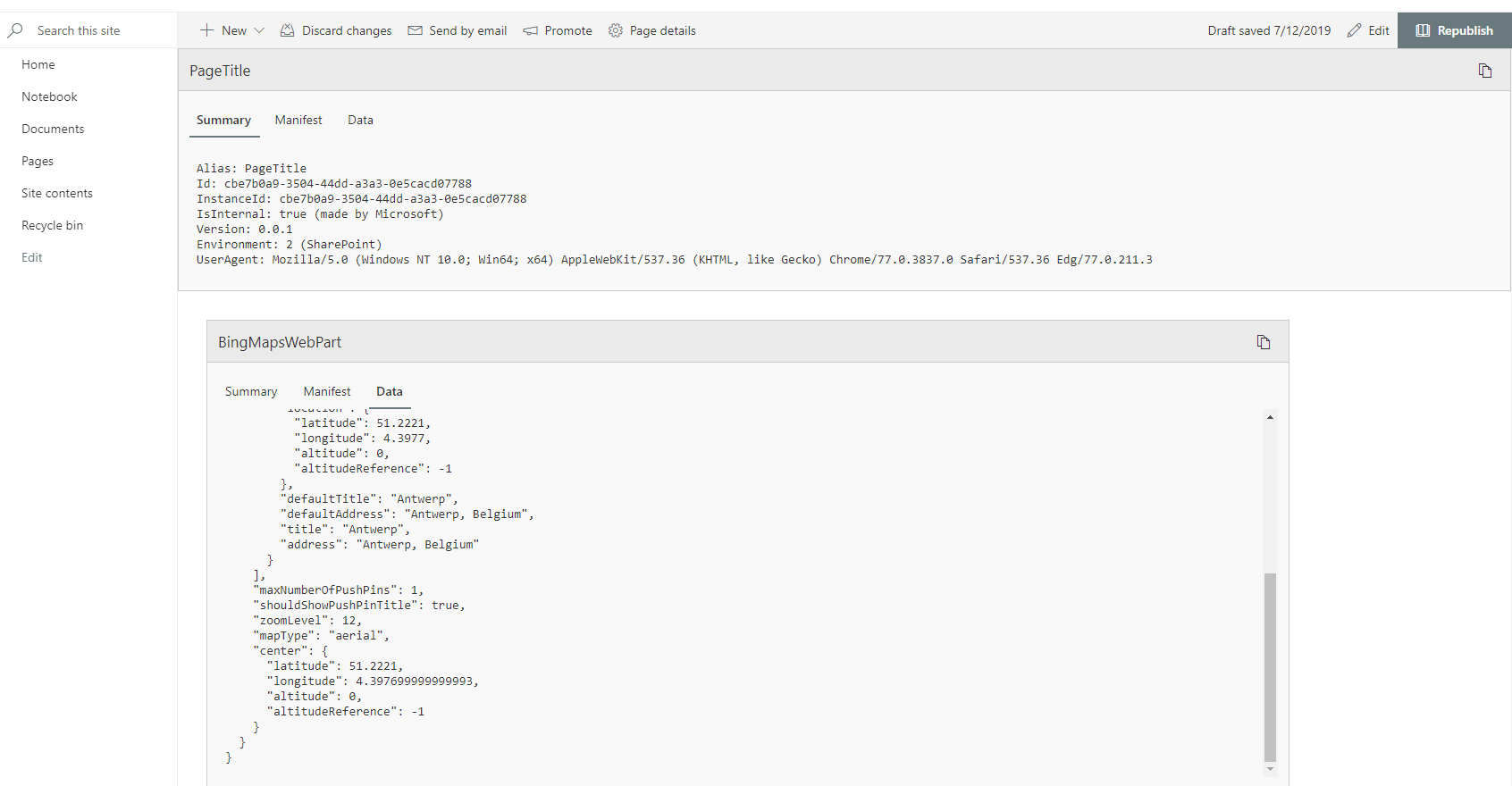Go to Site contents

pyautogui.click(x=57, y=193)
